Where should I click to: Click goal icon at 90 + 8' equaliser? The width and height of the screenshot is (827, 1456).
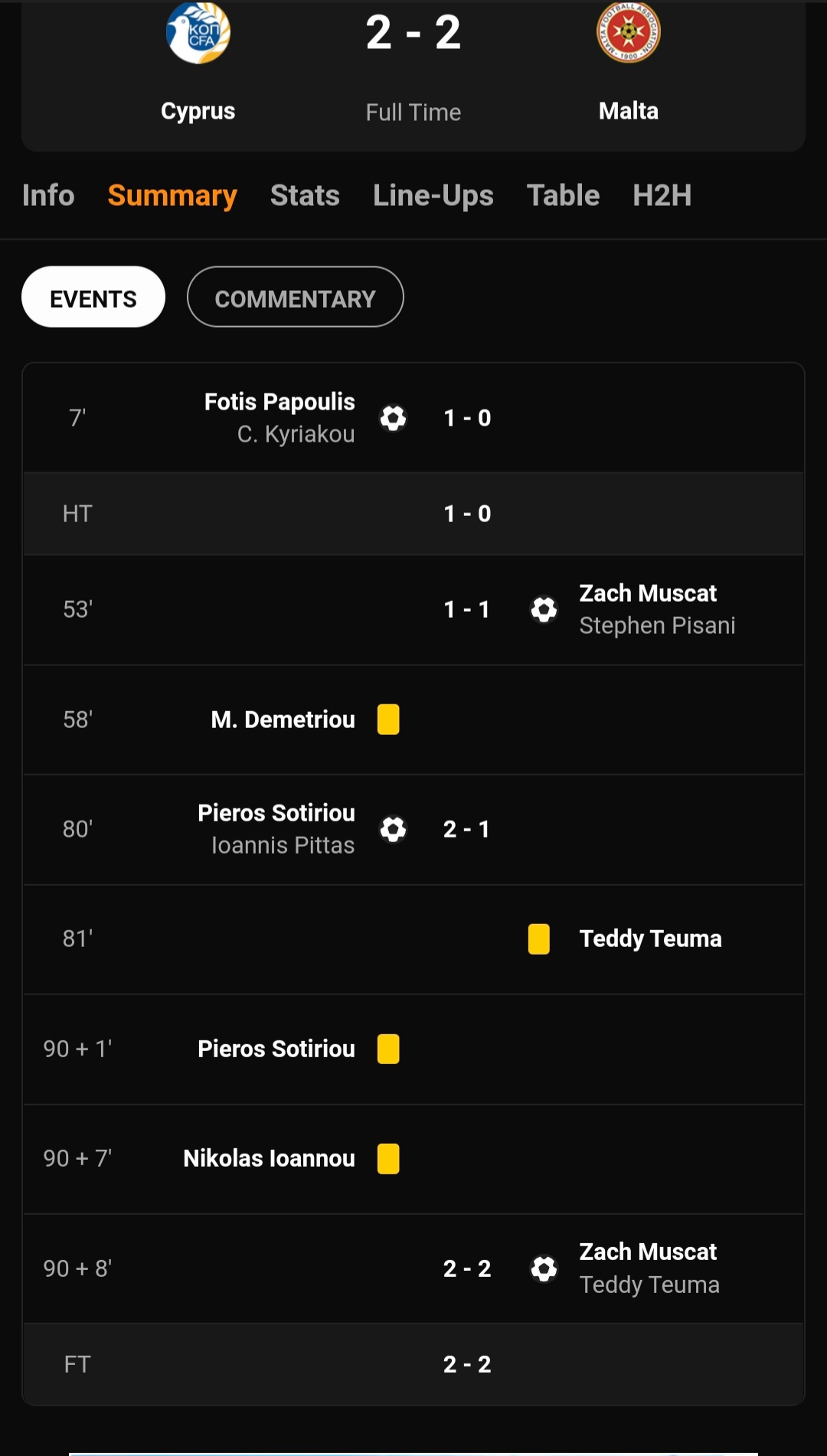[544, 1268]
